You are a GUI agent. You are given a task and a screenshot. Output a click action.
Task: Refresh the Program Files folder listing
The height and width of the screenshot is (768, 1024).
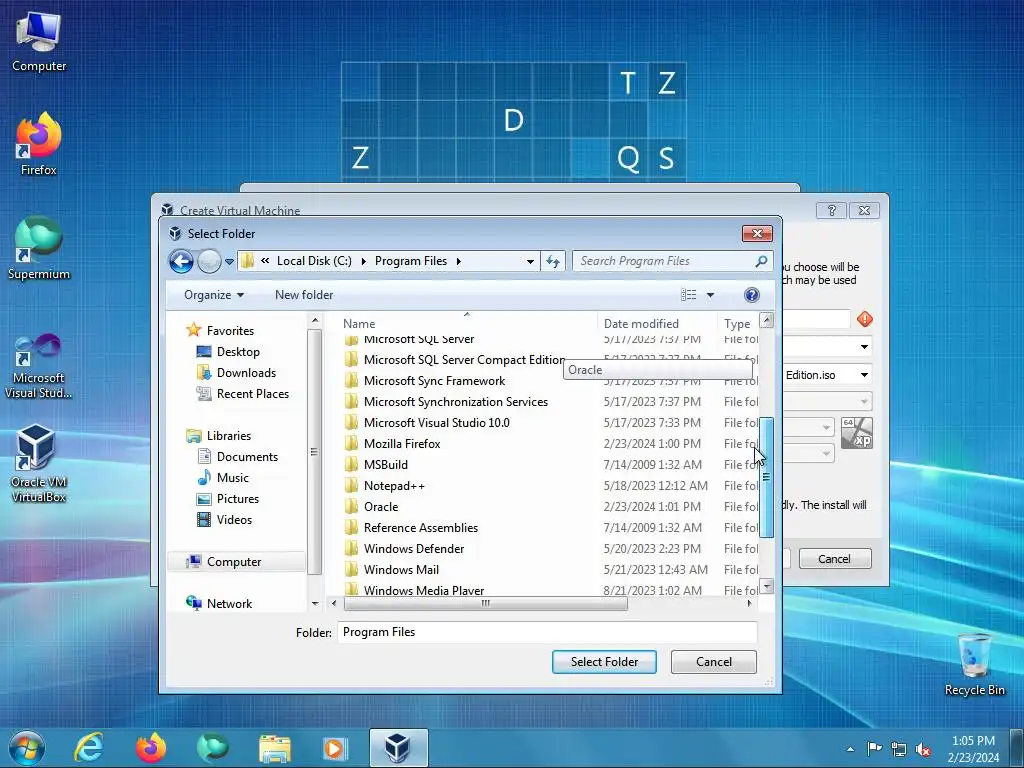pos(553,261)
